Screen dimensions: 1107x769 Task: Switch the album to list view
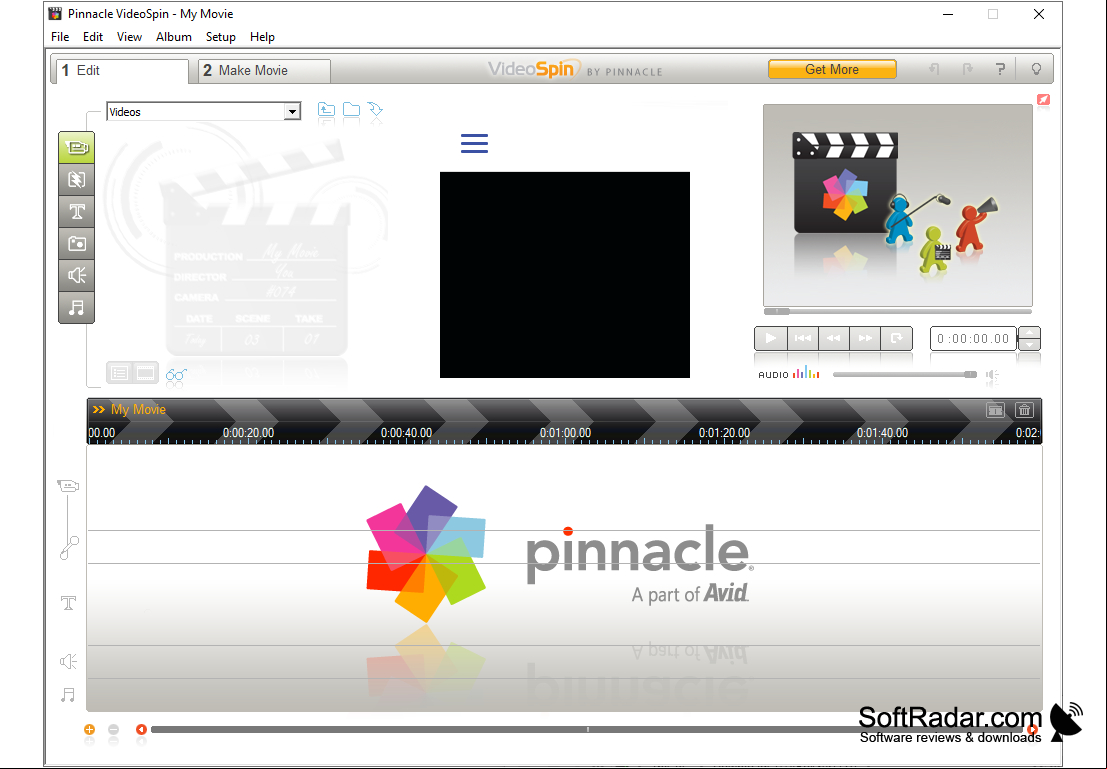(x=119, y=373)
